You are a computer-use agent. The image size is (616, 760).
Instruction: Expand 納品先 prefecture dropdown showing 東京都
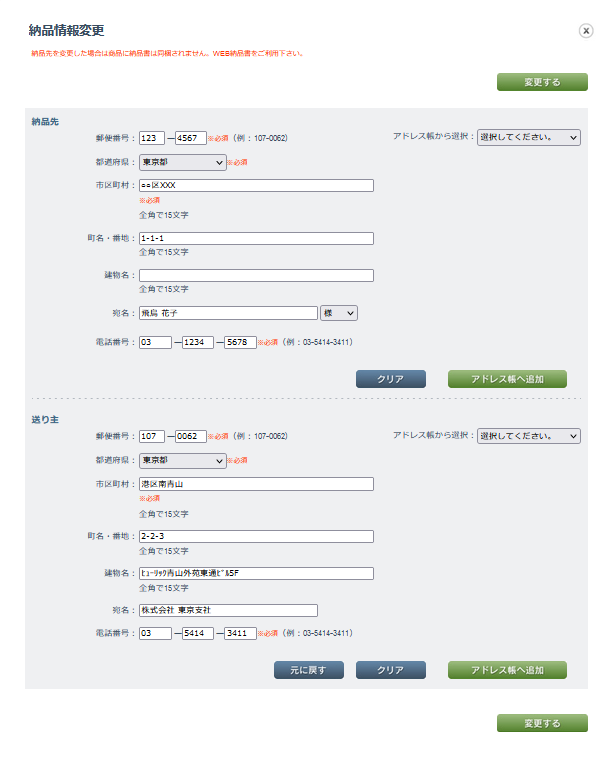point(182,162)
